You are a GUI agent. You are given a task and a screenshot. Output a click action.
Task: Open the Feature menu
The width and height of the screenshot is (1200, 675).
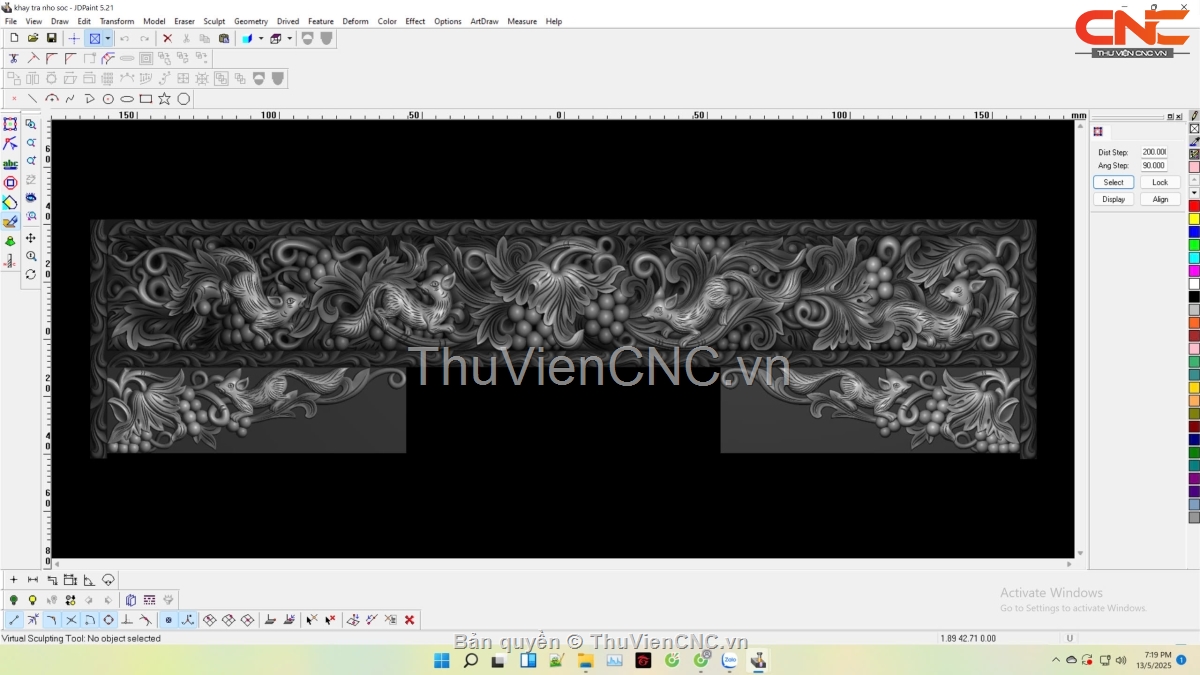click(x=321, y=21)
